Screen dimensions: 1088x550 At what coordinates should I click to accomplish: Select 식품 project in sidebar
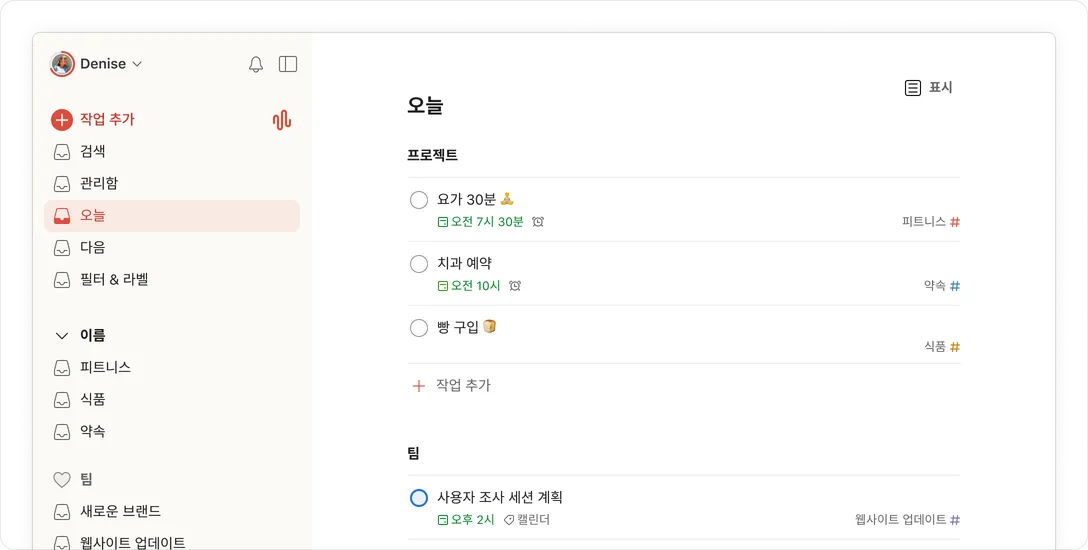(93, 400)
